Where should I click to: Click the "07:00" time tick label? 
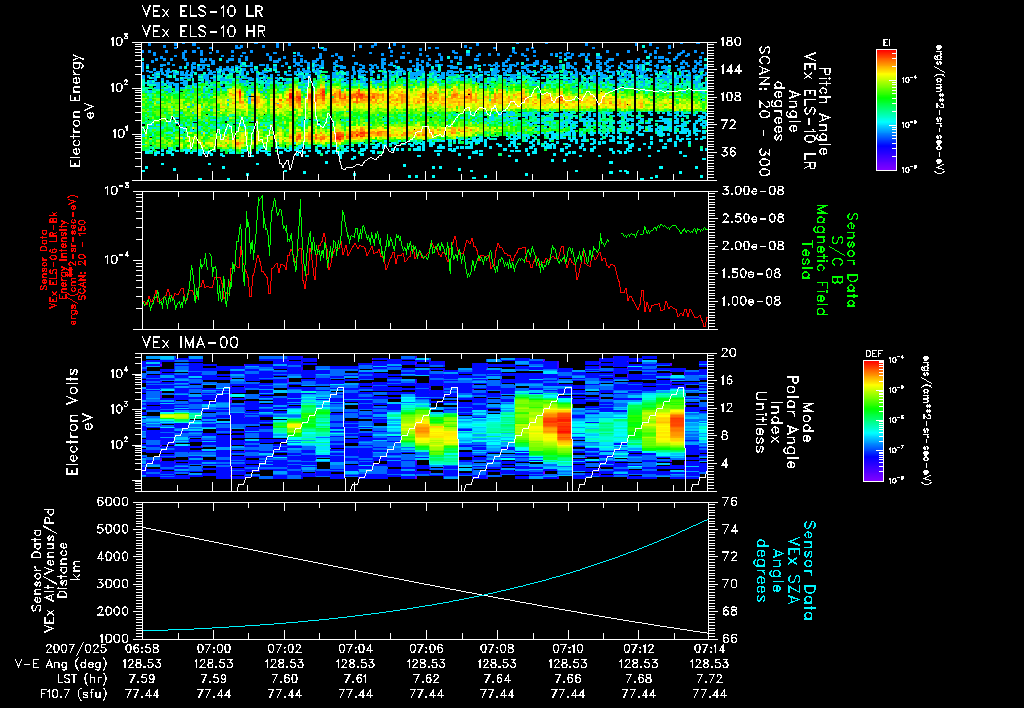(214, 649)
